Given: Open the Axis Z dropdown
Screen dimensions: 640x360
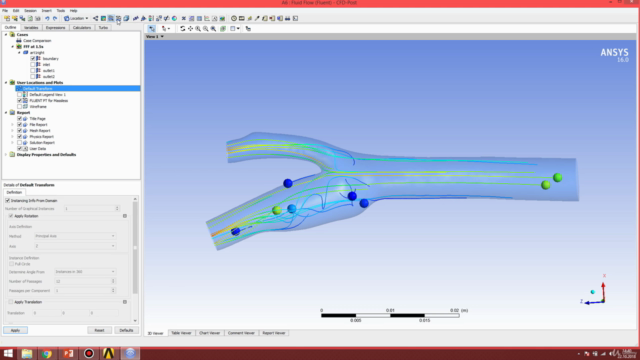Looking at the screenshot, I should tap(75, 246).
